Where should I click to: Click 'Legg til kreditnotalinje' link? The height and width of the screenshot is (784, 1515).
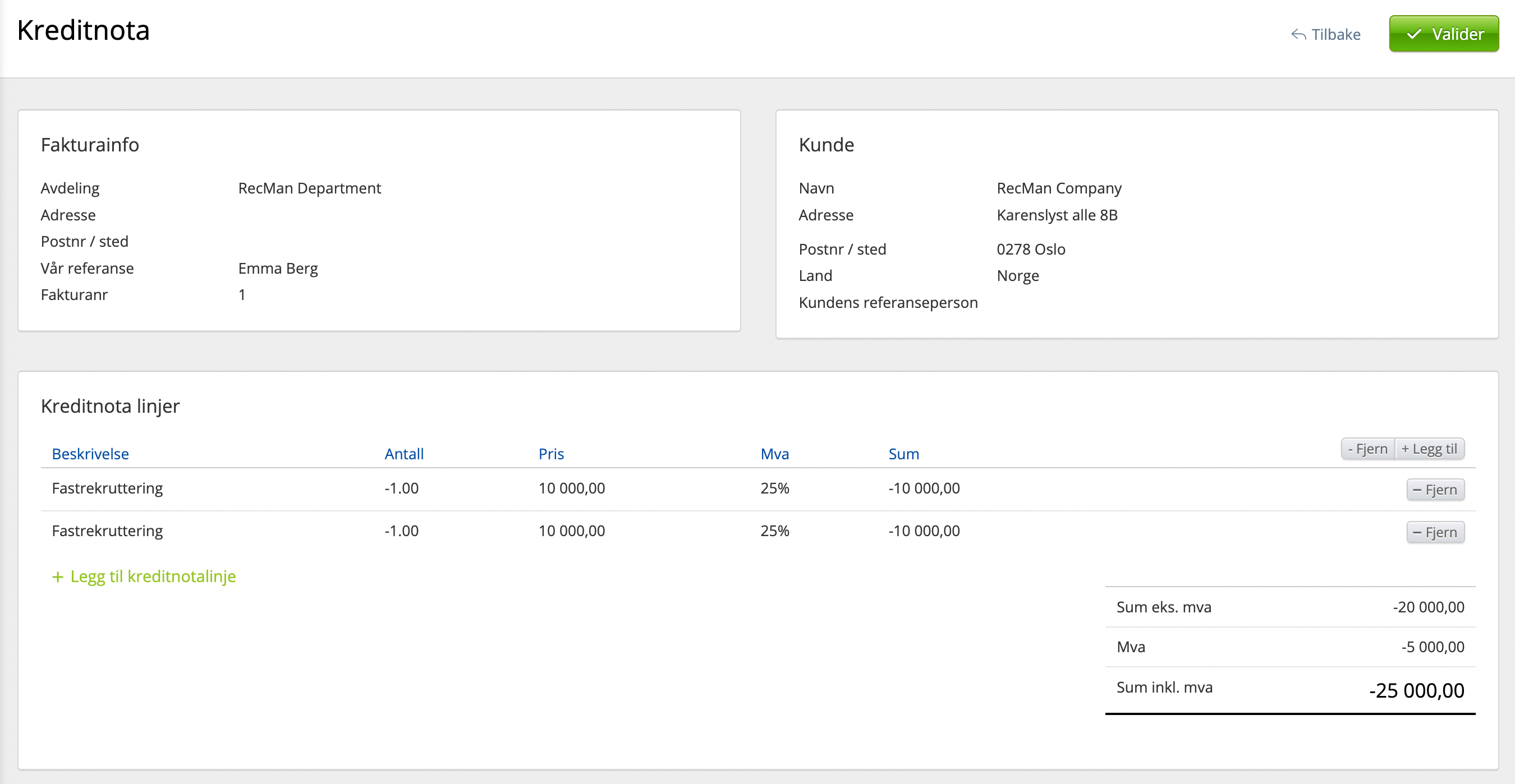point(153,576)
